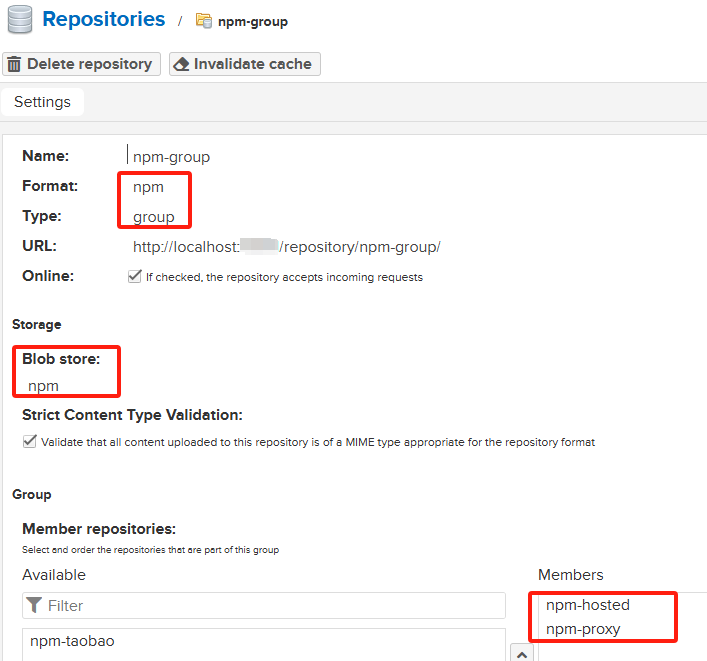Click the eraser icon on Invalidate cache
Viewport: 707px width, 661px height.
(182, 64)
